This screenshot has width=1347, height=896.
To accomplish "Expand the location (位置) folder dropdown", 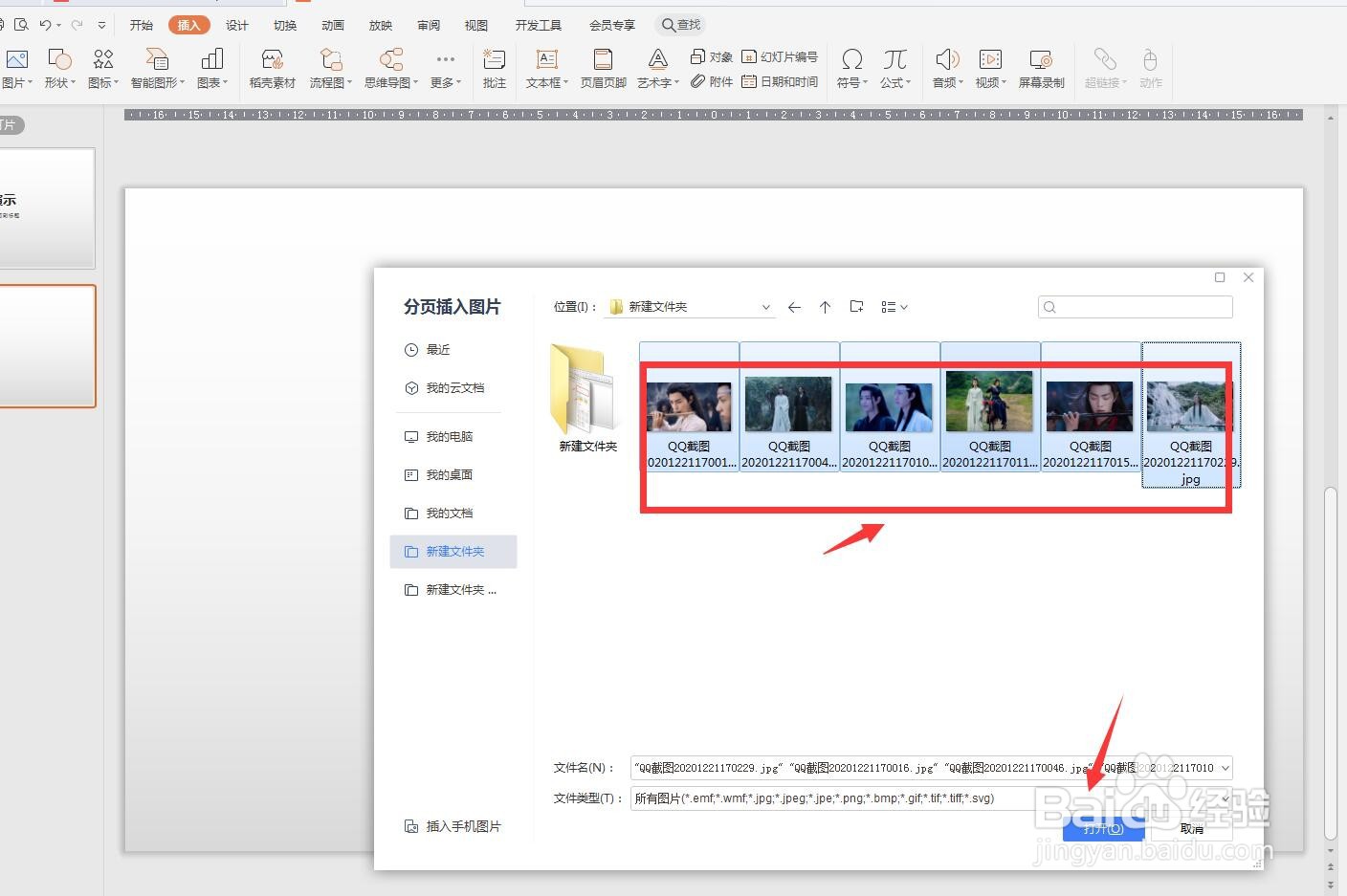I will pos(765,307).
